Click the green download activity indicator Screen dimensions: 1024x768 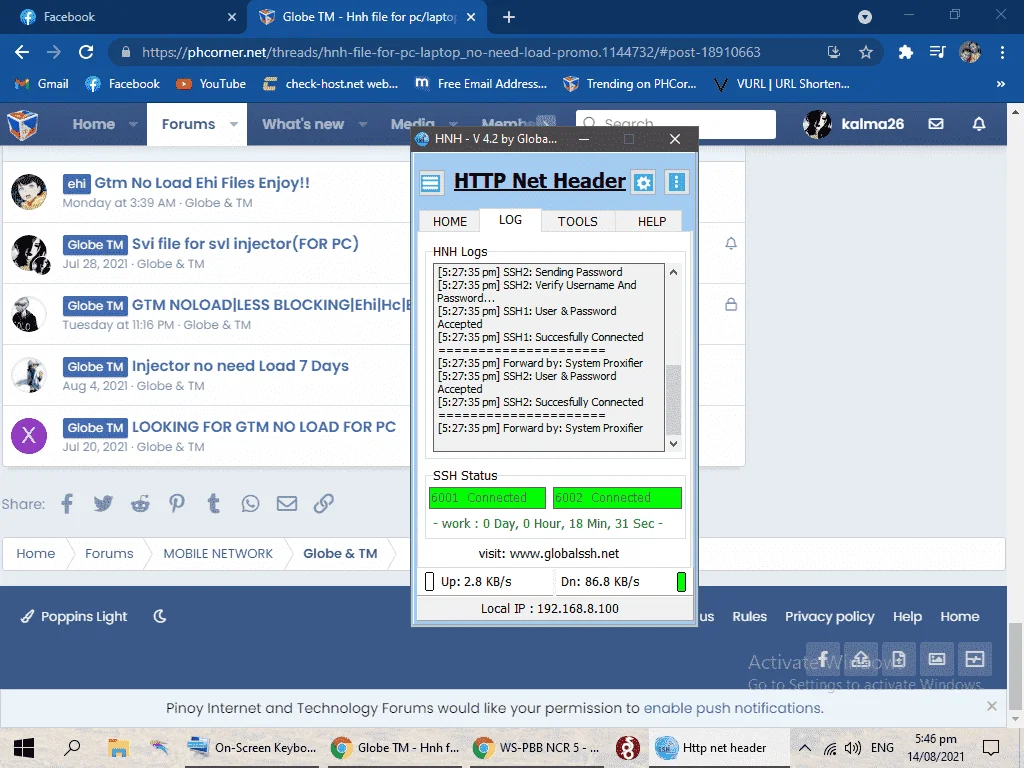click(x=681, y=581)
